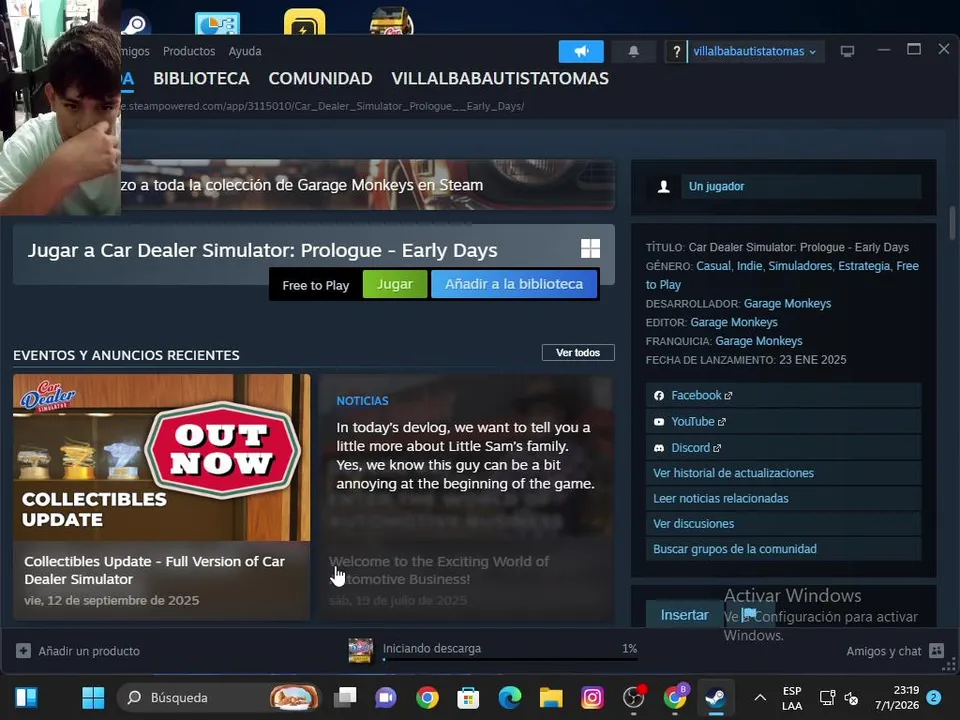Open the Productos menu

(189, 51)
